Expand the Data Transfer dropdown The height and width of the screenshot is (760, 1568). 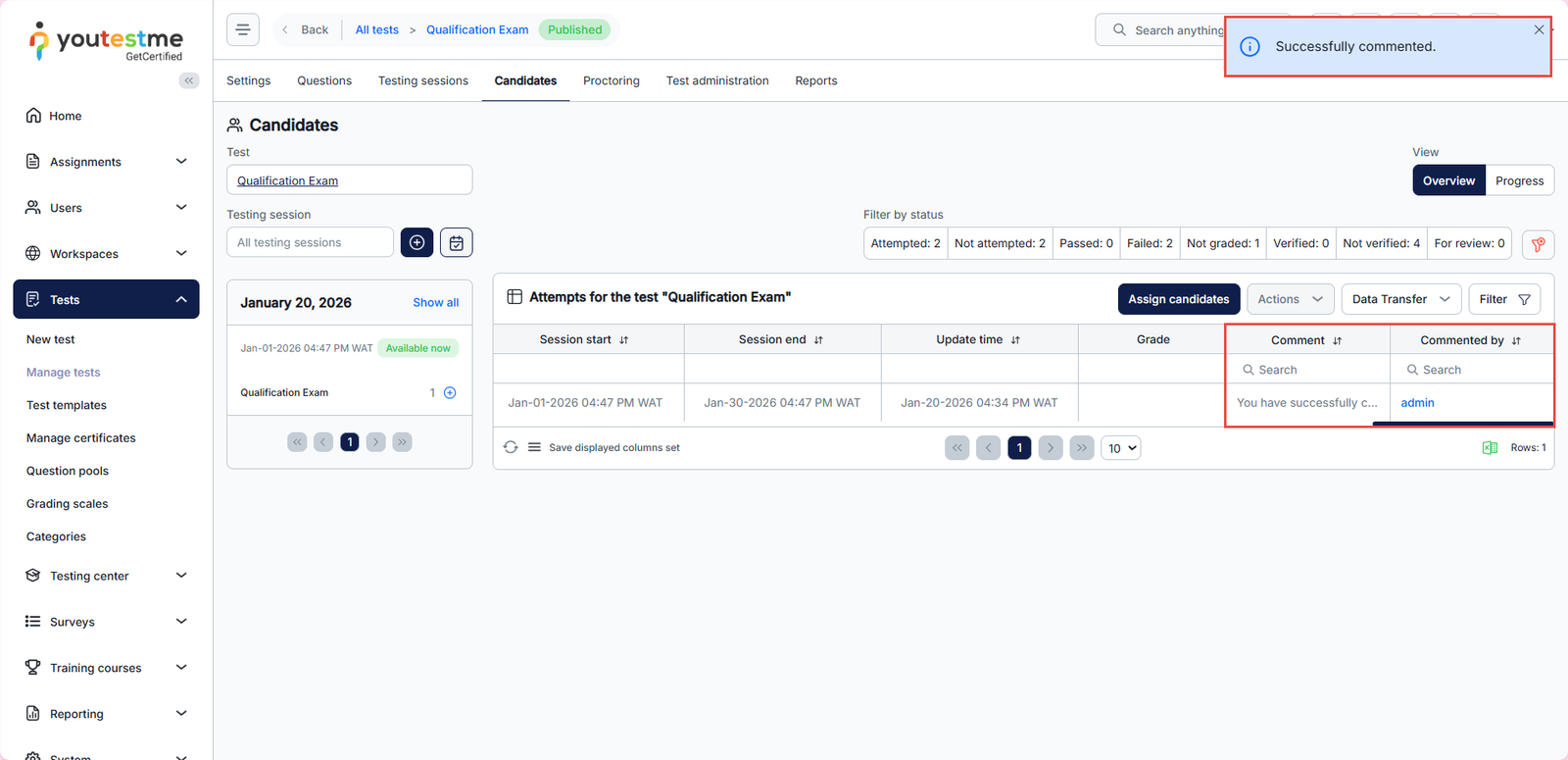[1400, 299]
